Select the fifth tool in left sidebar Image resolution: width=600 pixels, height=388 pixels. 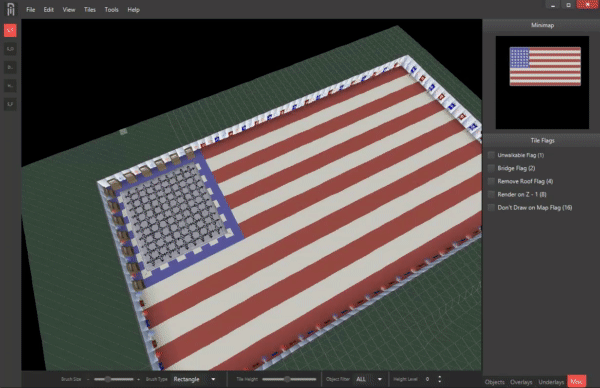click(x=10, y=104)
